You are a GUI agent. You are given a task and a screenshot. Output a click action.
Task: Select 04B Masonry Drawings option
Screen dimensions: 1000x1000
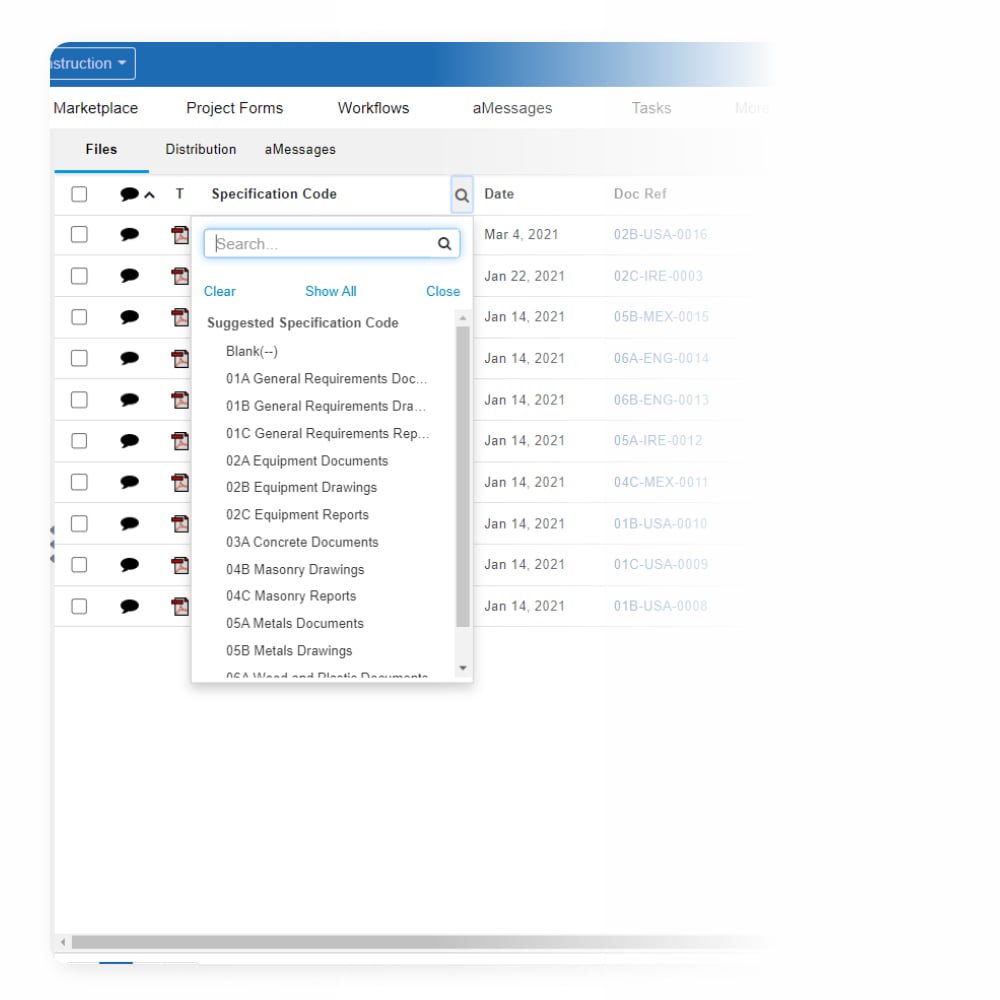(295, 570)
